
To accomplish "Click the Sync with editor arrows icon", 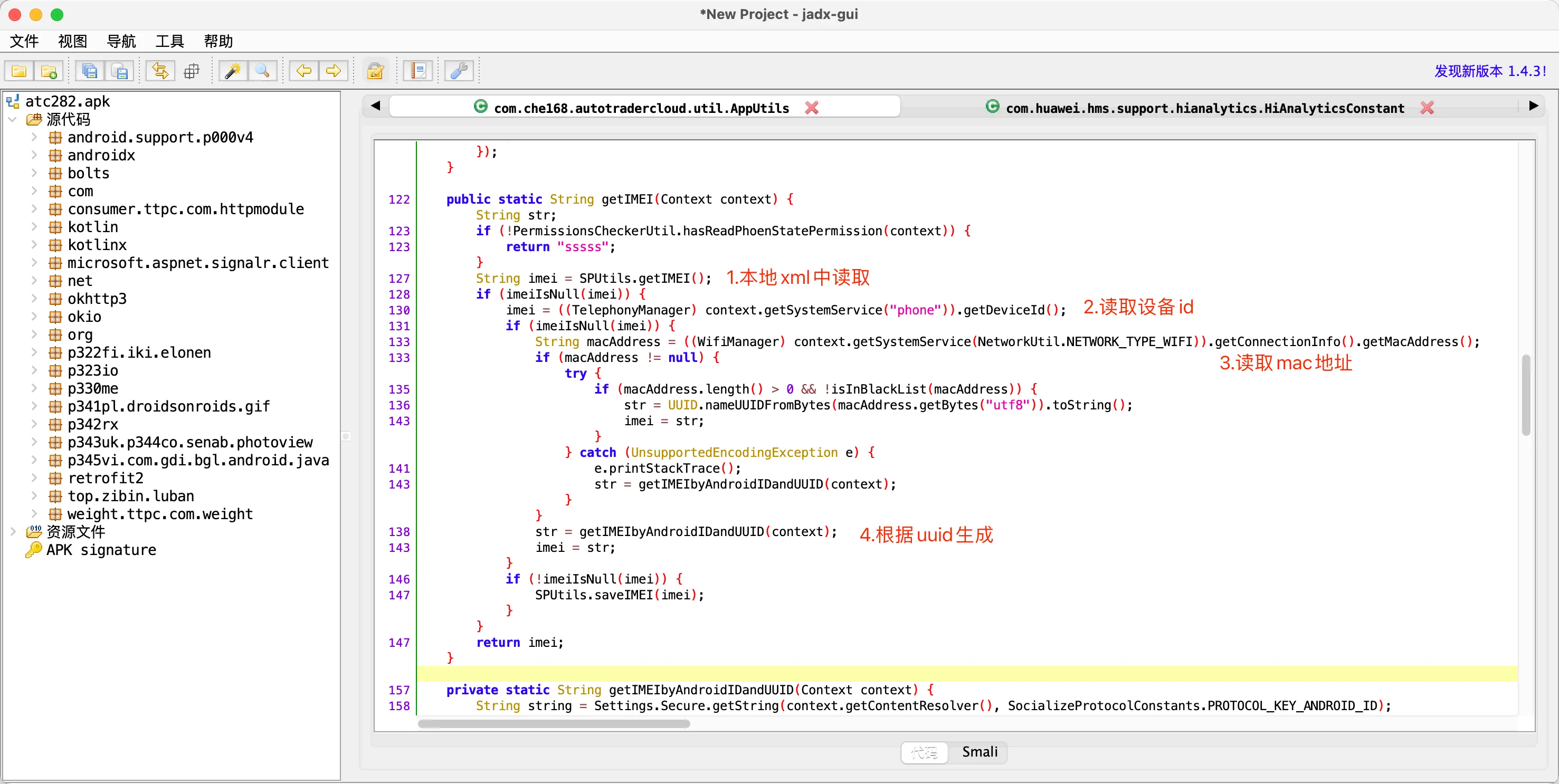I will (160, 71).
